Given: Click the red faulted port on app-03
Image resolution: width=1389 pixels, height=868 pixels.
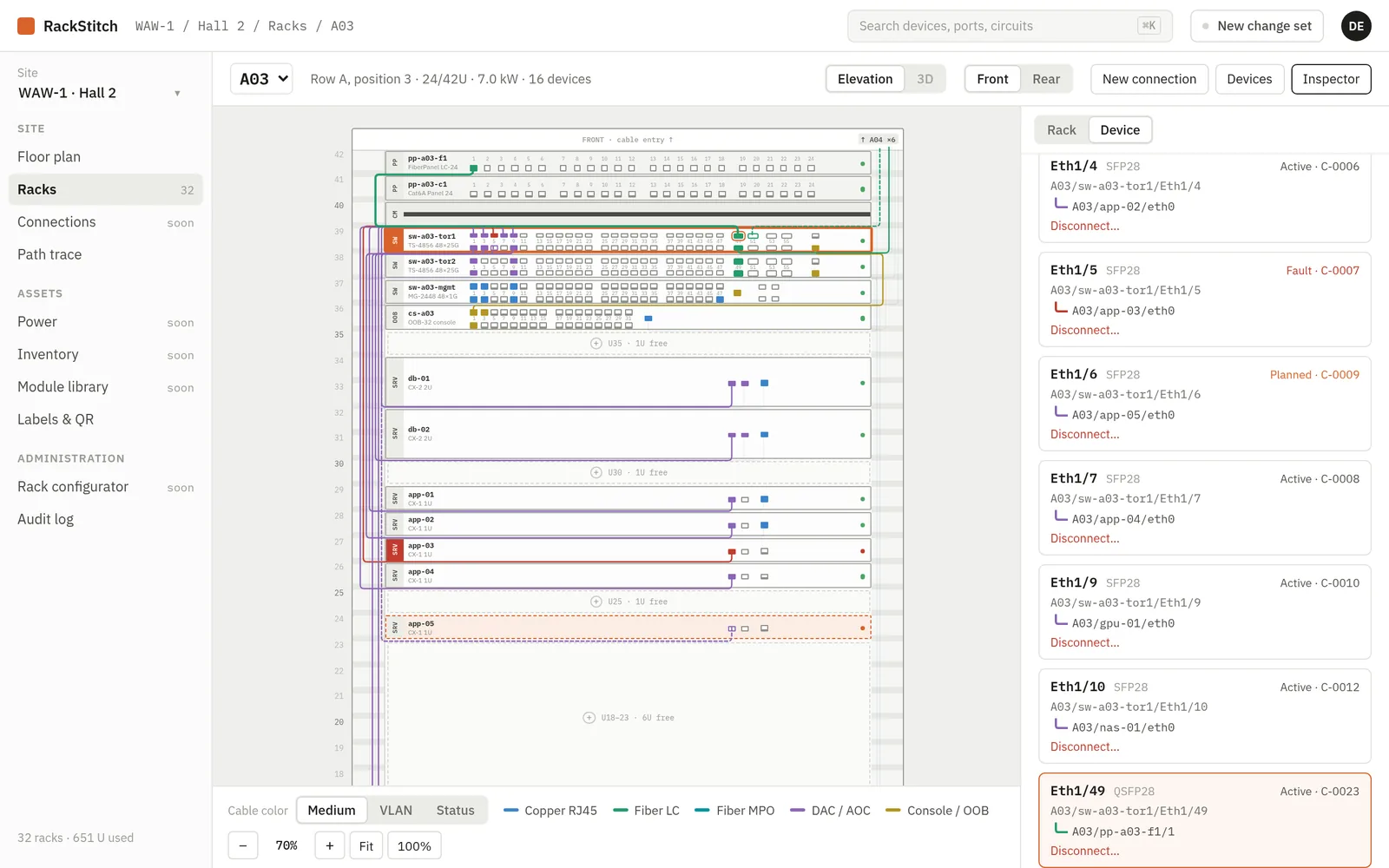Looking at the screenshot, I should pyautogui.click(x=732, y=552).
